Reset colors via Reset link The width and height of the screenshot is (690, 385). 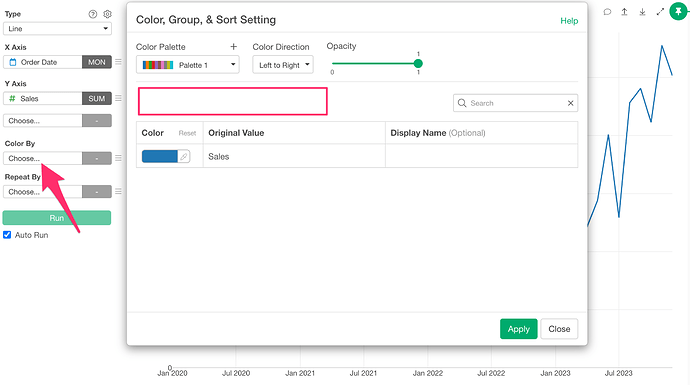point(187,133)
